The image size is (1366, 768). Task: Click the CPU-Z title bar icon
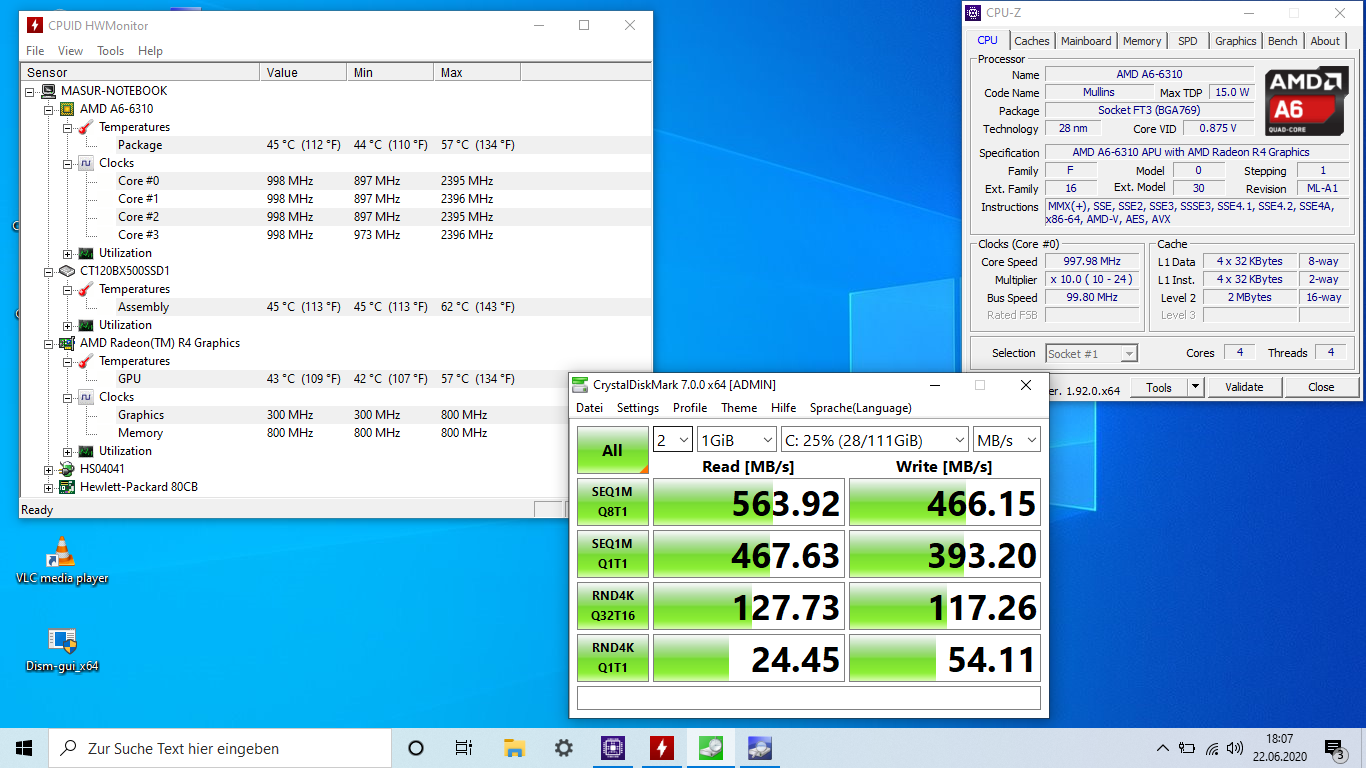(974, 13)
